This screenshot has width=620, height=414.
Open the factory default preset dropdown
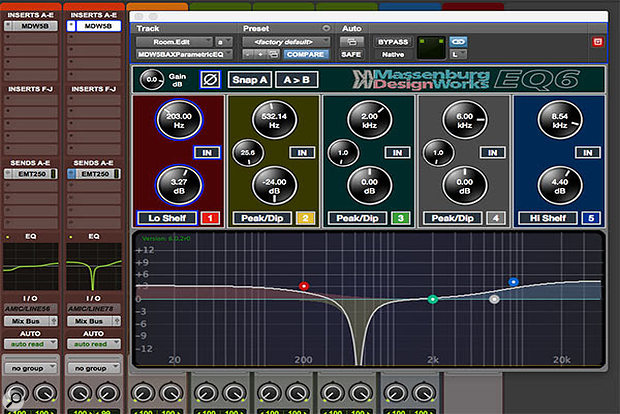point(286,42)
